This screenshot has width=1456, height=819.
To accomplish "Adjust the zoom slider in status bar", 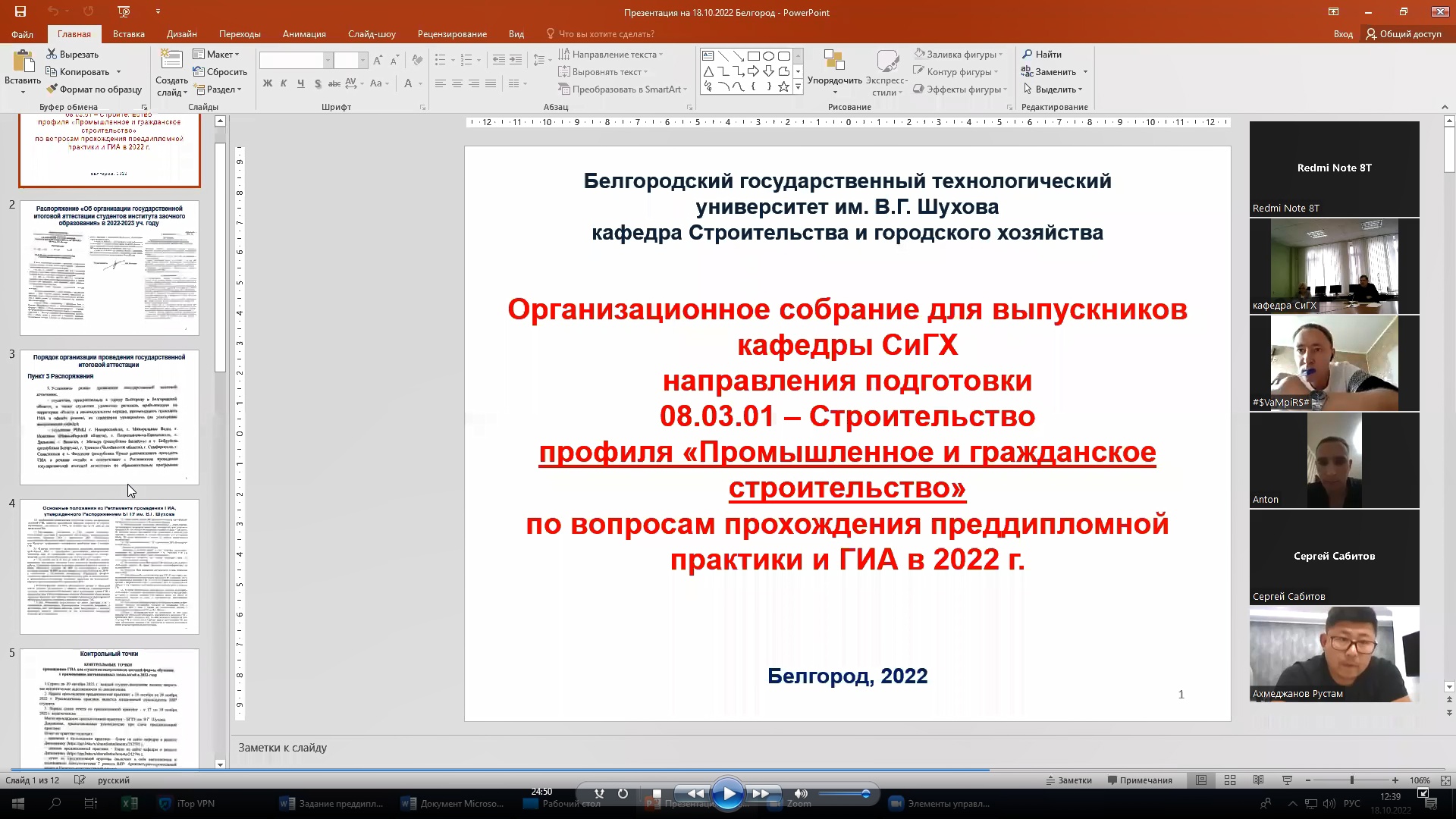I will tap(1351, 780).
